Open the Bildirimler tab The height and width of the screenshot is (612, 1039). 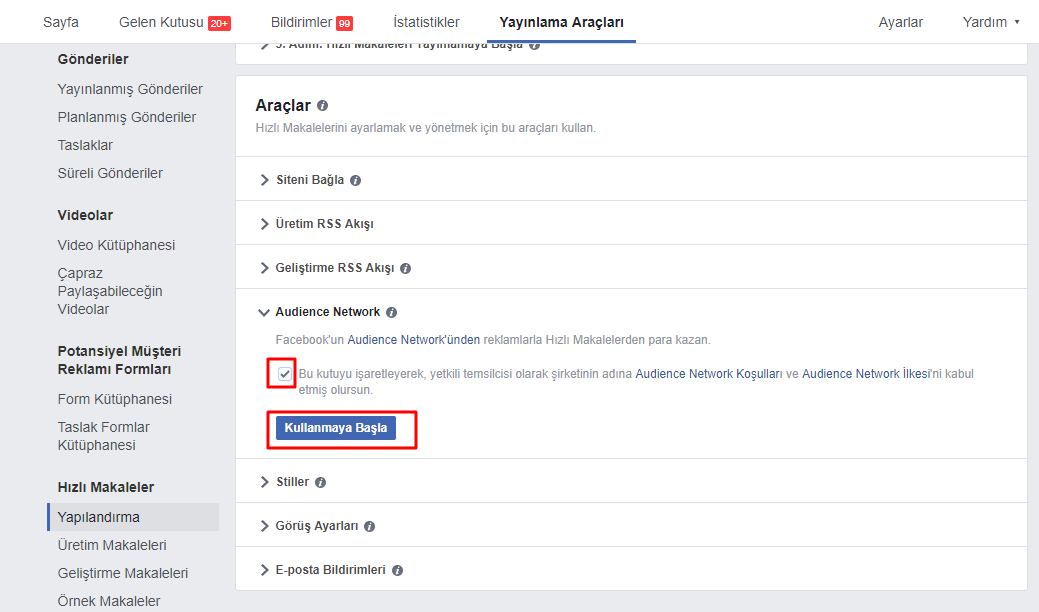(x=311, y=22)
